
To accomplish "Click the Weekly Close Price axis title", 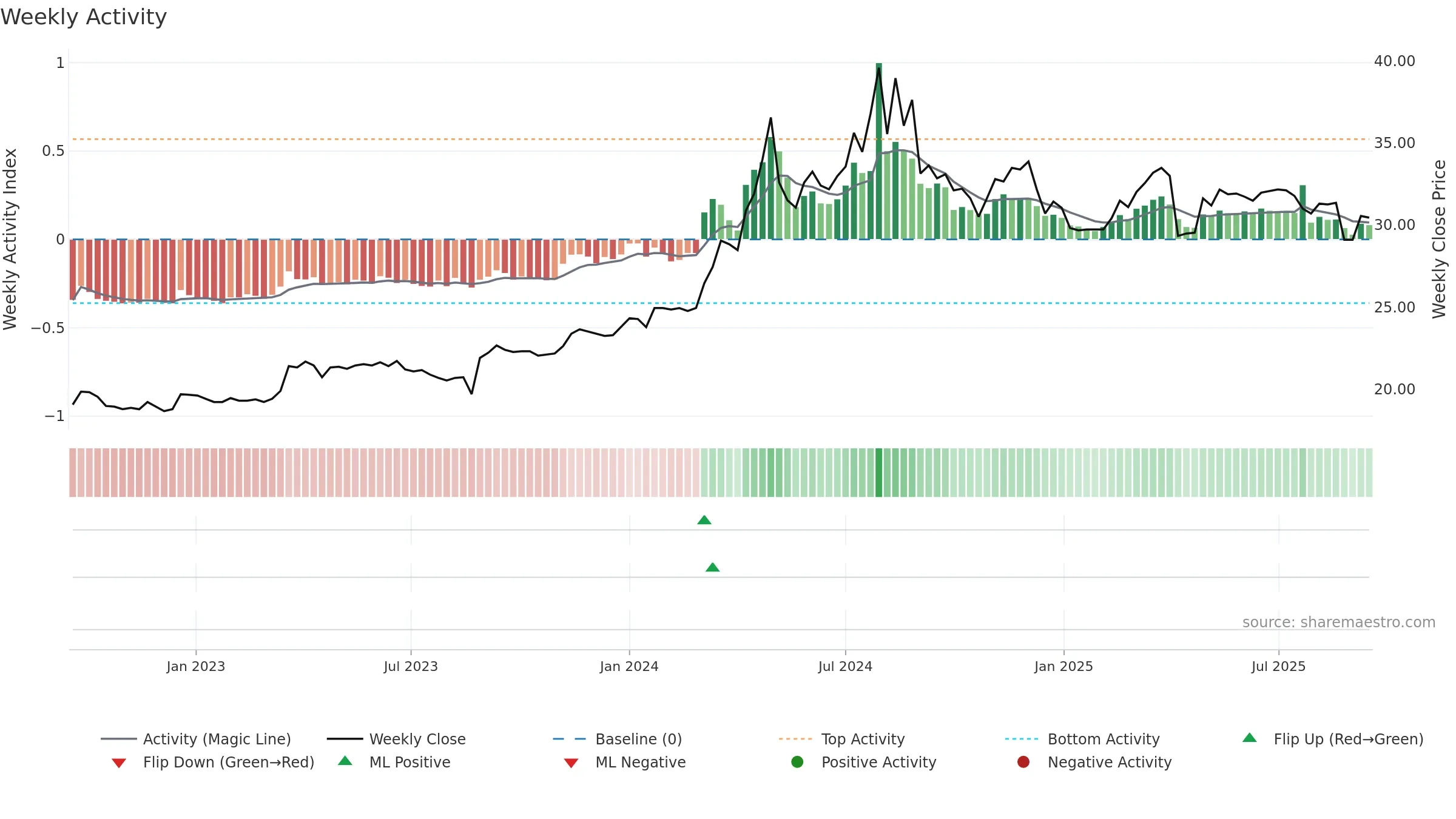I will tap(1439, 239).
